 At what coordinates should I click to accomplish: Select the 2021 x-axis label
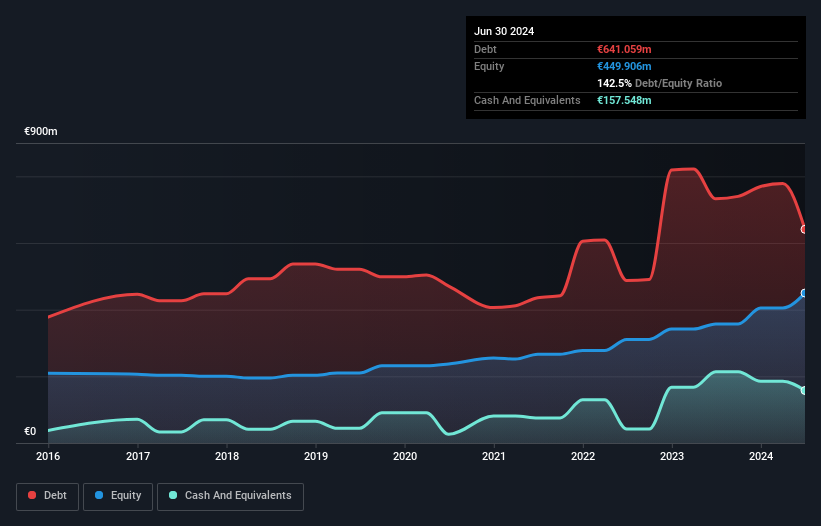(x=494, y=456)
